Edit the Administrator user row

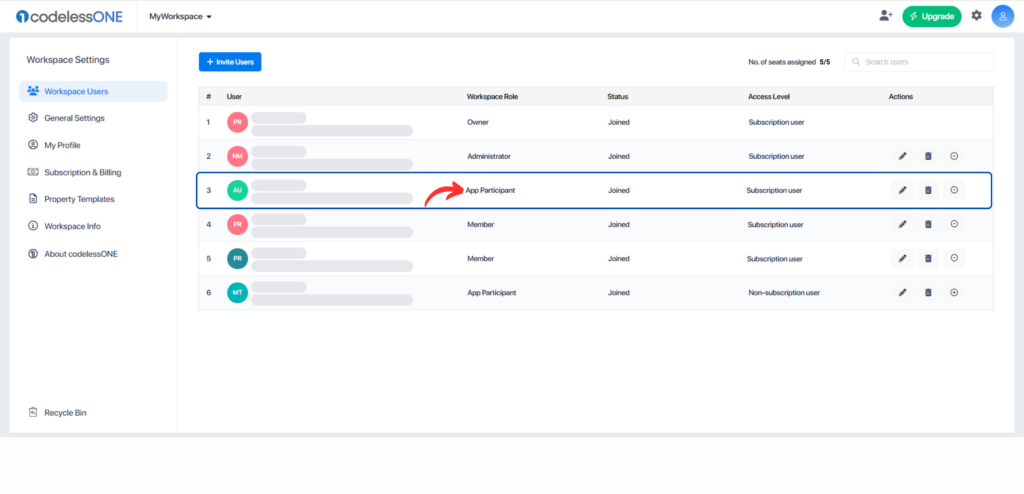(x=903, y=156)
